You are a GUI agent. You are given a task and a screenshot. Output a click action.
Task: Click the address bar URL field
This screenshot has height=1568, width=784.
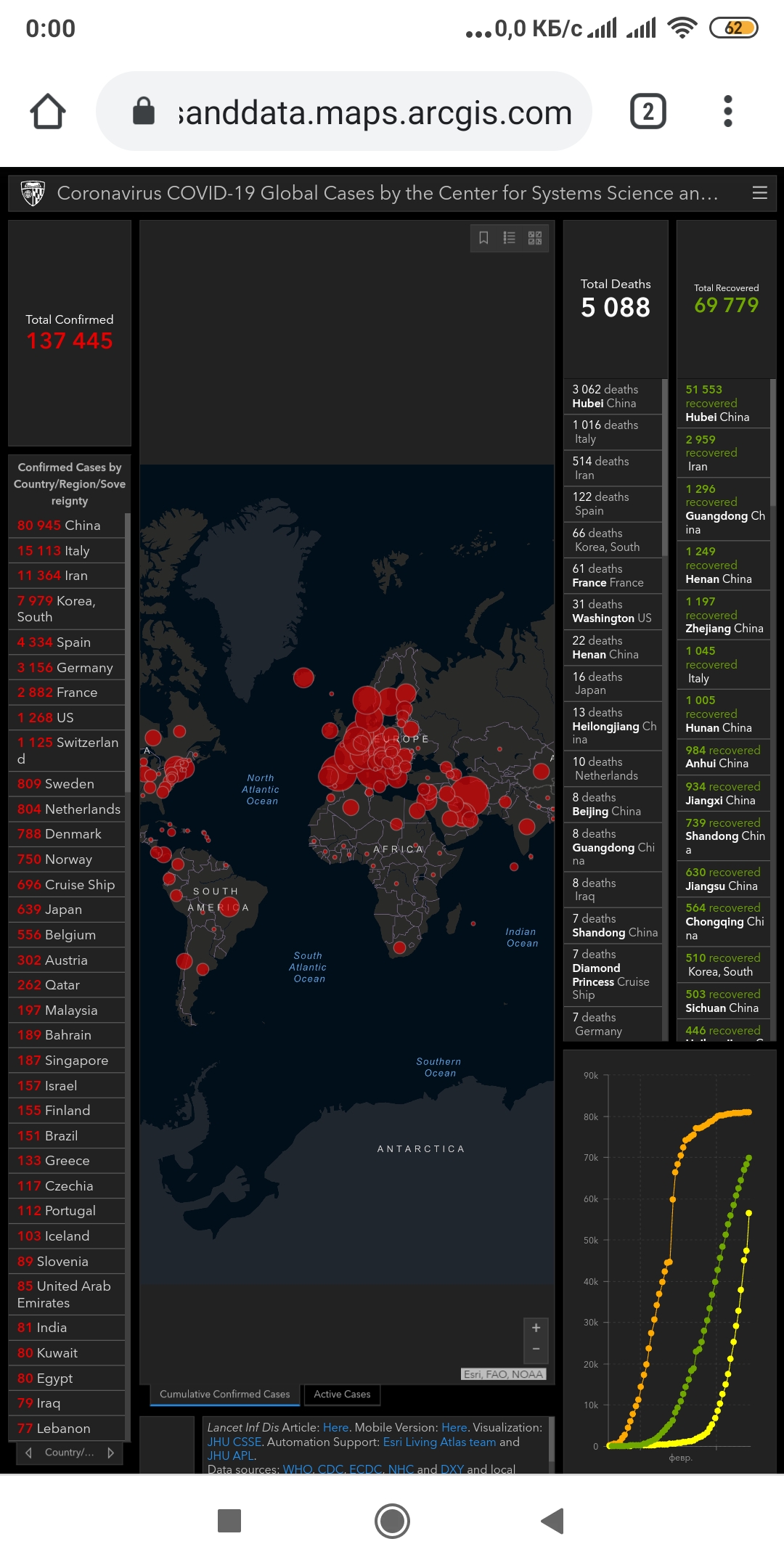click(344, 111)
